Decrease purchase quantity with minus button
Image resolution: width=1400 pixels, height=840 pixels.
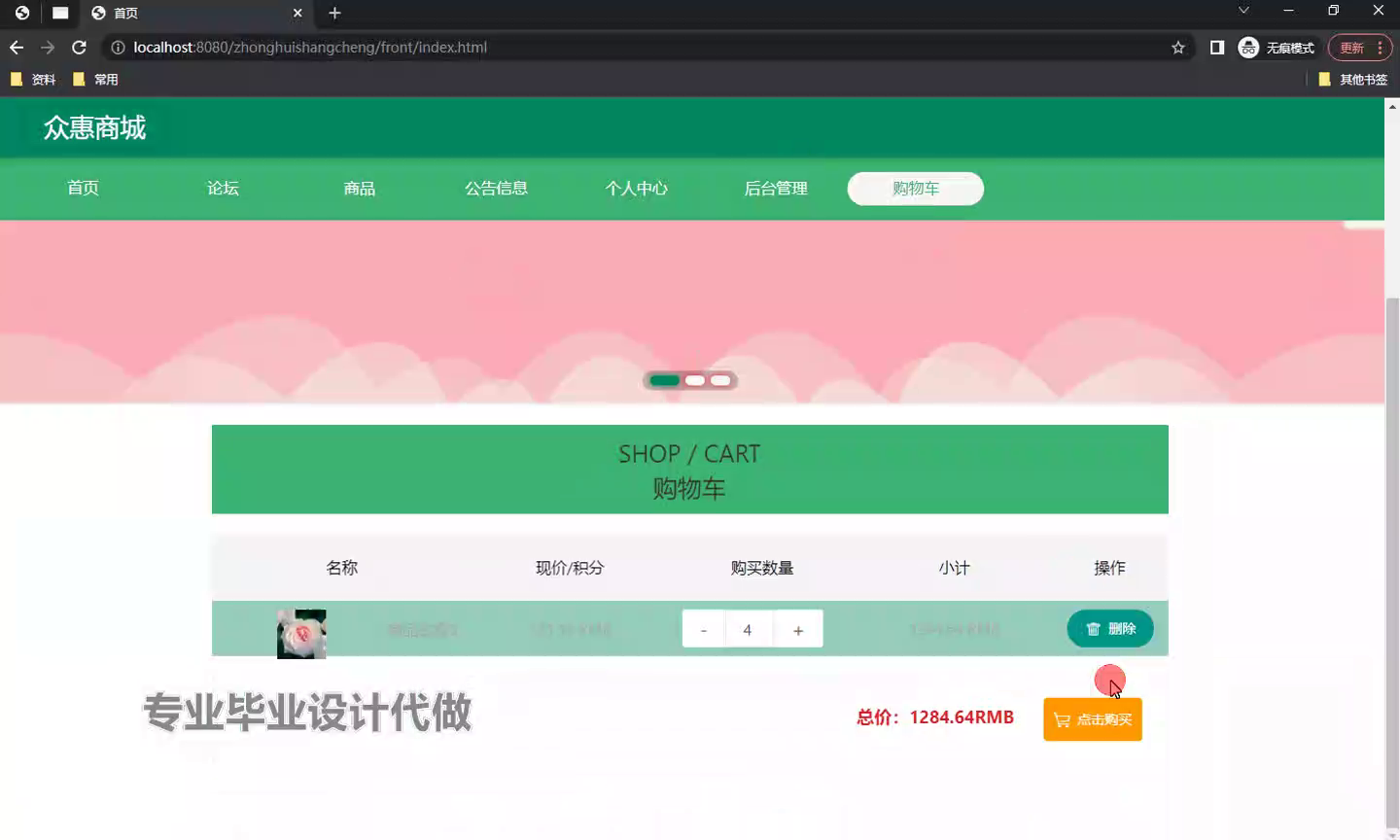click(x=703, y=630)
